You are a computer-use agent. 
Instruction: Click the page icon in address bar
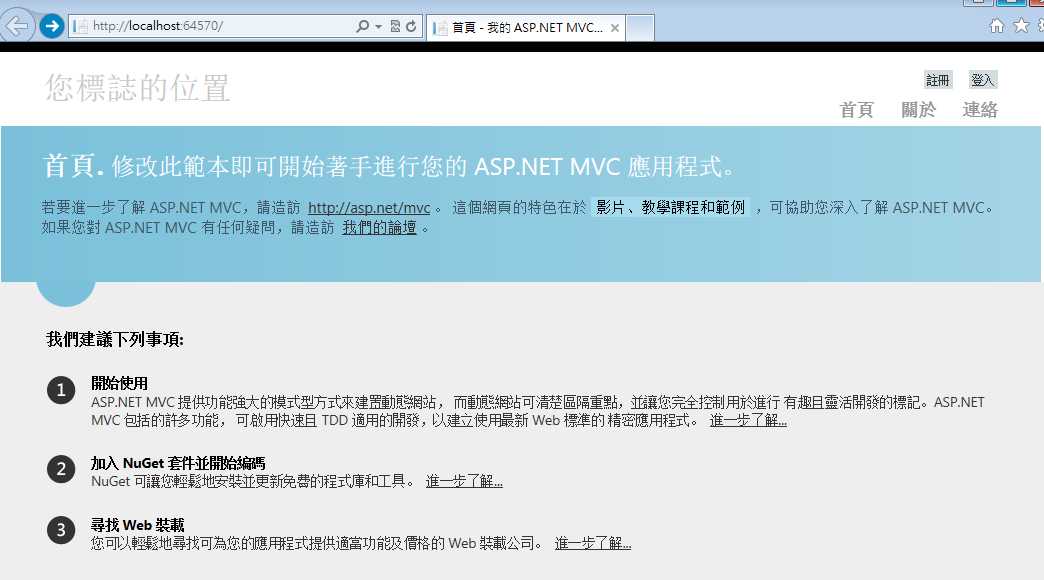(81, 27)
